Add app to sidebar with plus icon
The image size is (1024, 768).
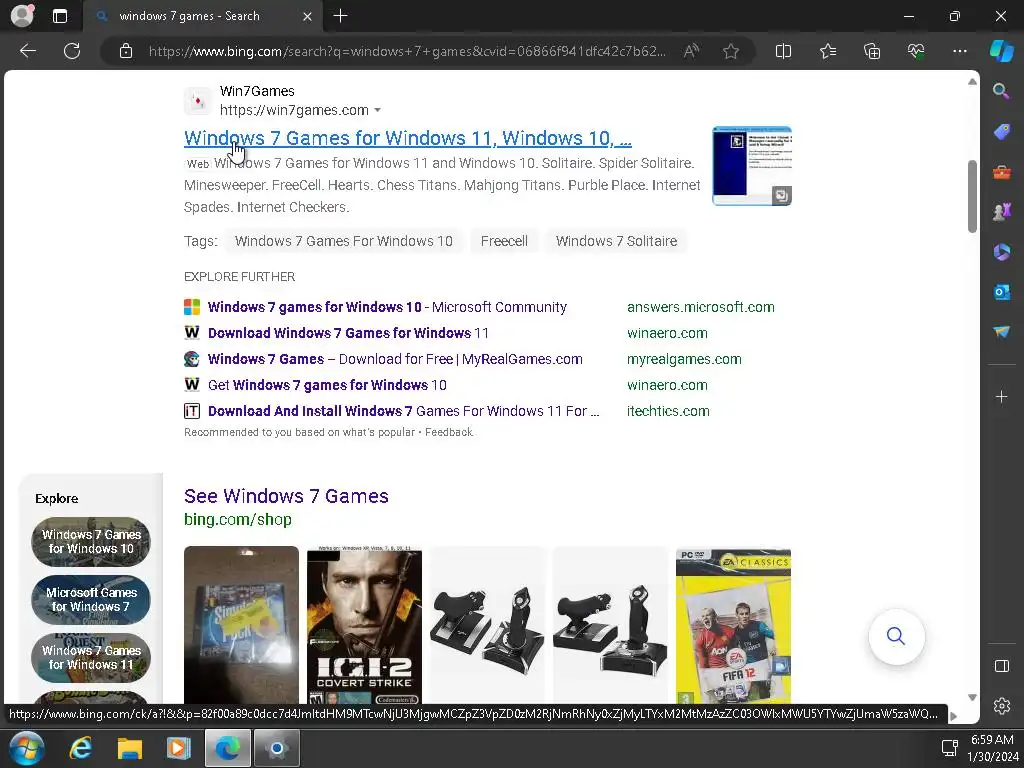[x=1001, y=396]
